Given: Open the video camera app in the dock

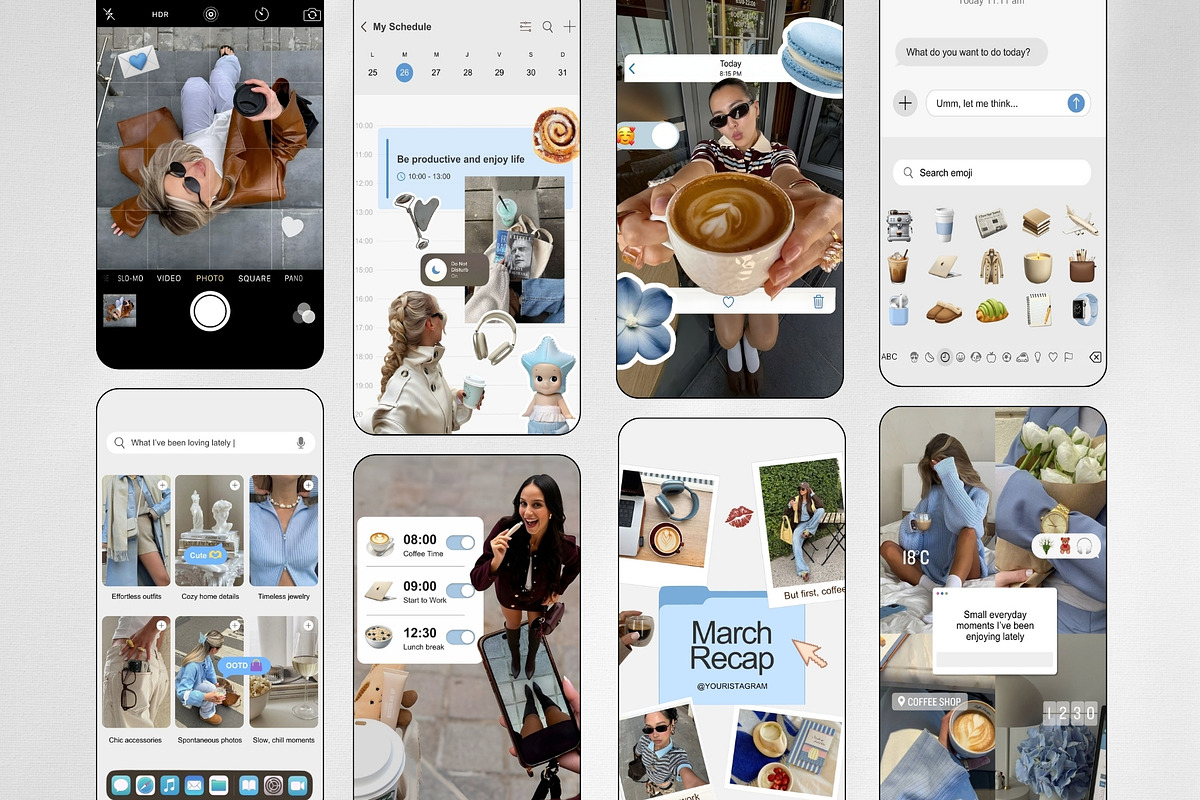Looking at the screenshot, I should (297, 785).
